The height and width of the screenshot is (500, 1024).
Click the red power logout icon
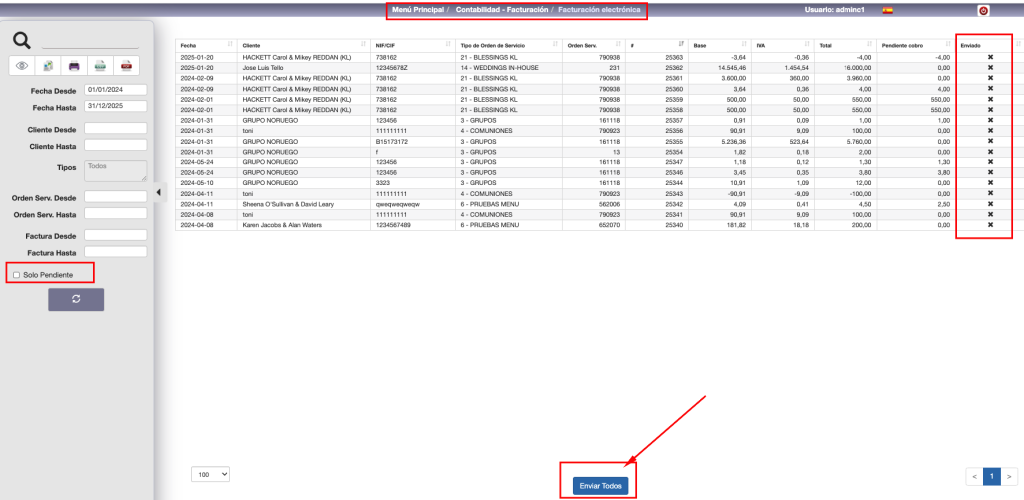[983, 11]
